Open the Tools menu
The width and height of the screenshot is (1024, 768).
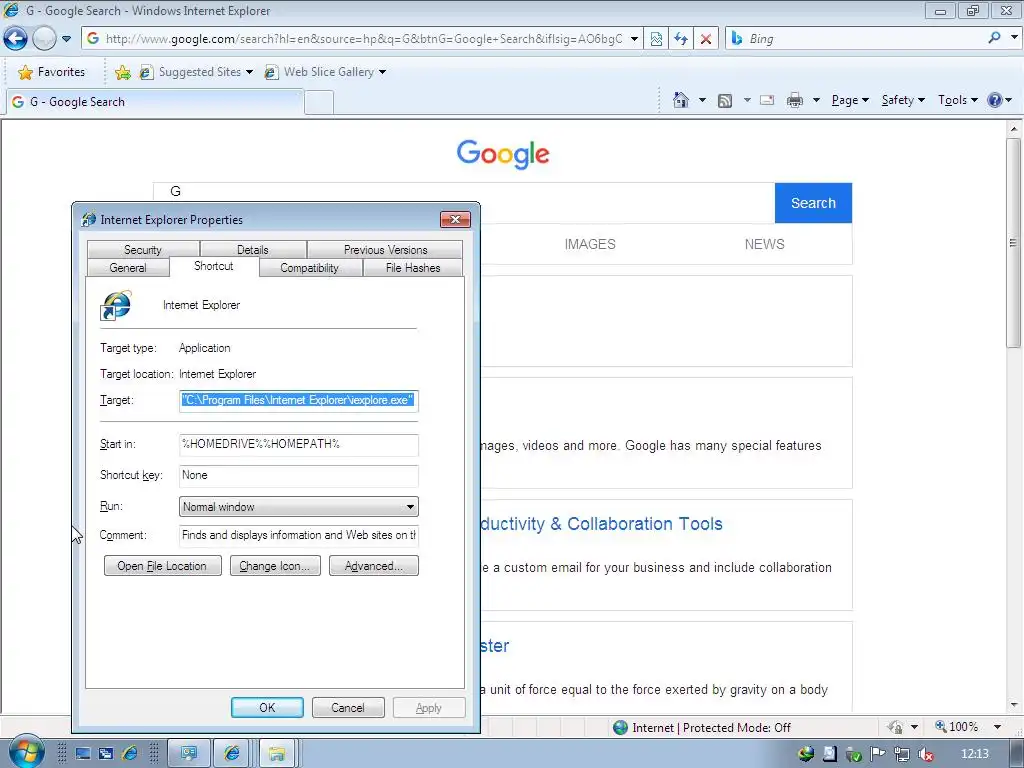tap(957, 100)
